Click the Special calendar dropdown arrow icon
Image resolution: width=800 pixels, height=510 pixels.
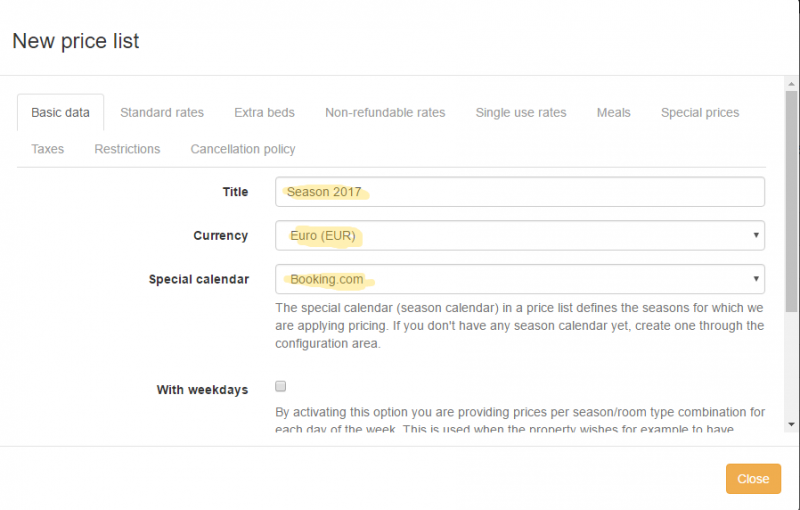click(755, 280)
